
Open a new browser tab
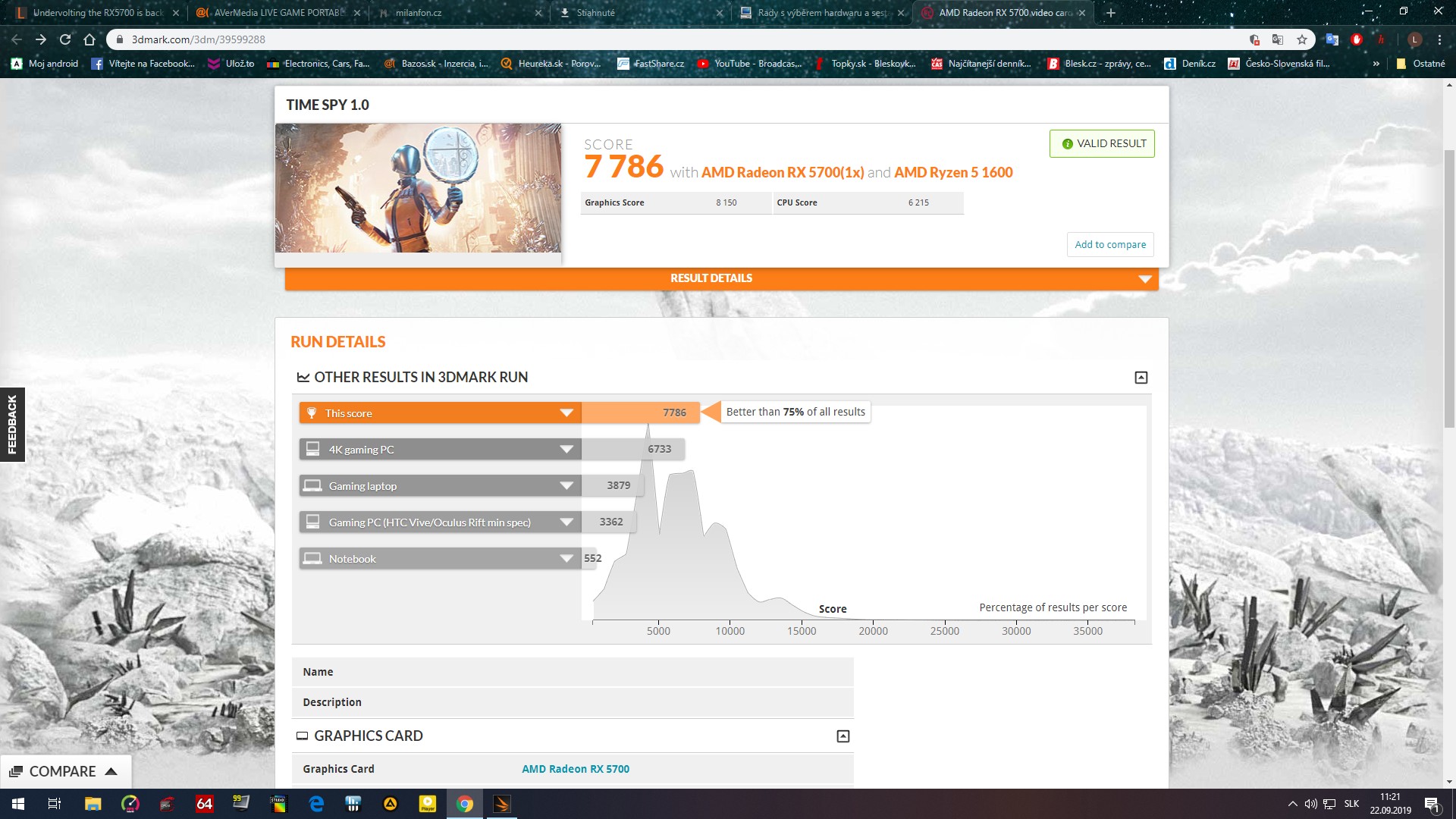pyautogui.click(x=1110, y=13)
